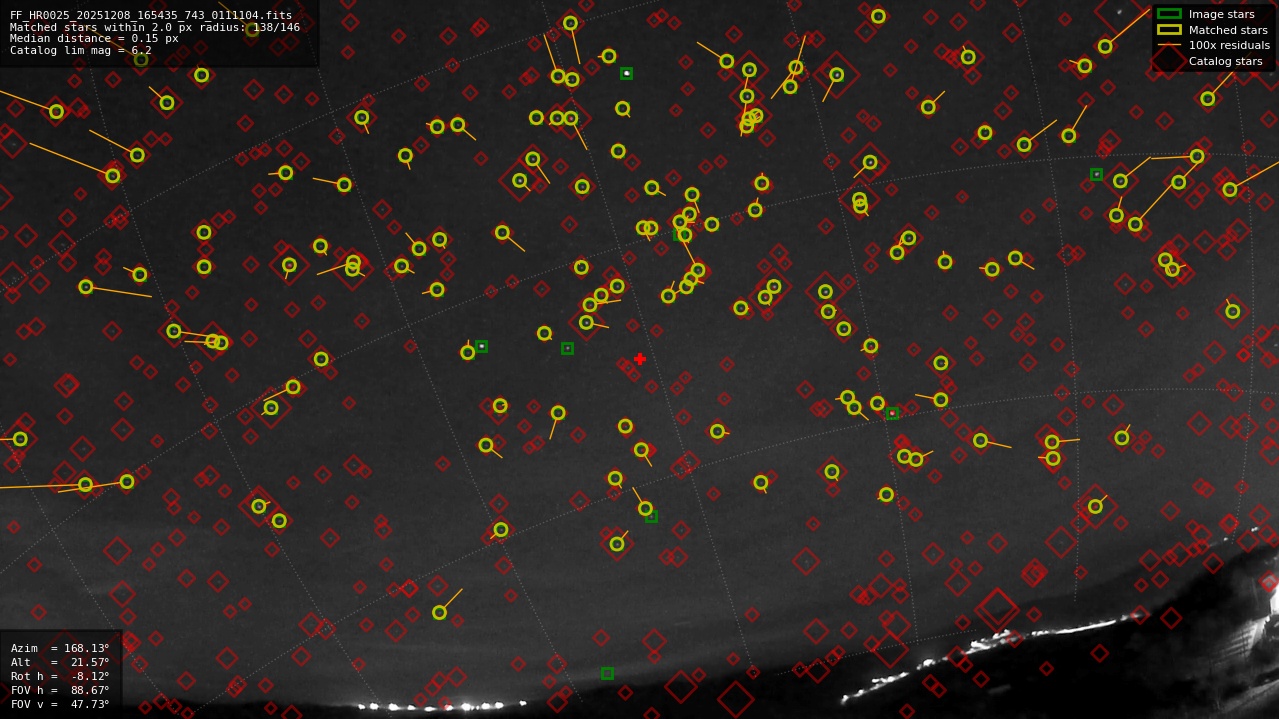Click the FF_HR0025 .fits file name text
Image resolution: width=1279 pixels, height=719 pixels.
pos(151,16)
